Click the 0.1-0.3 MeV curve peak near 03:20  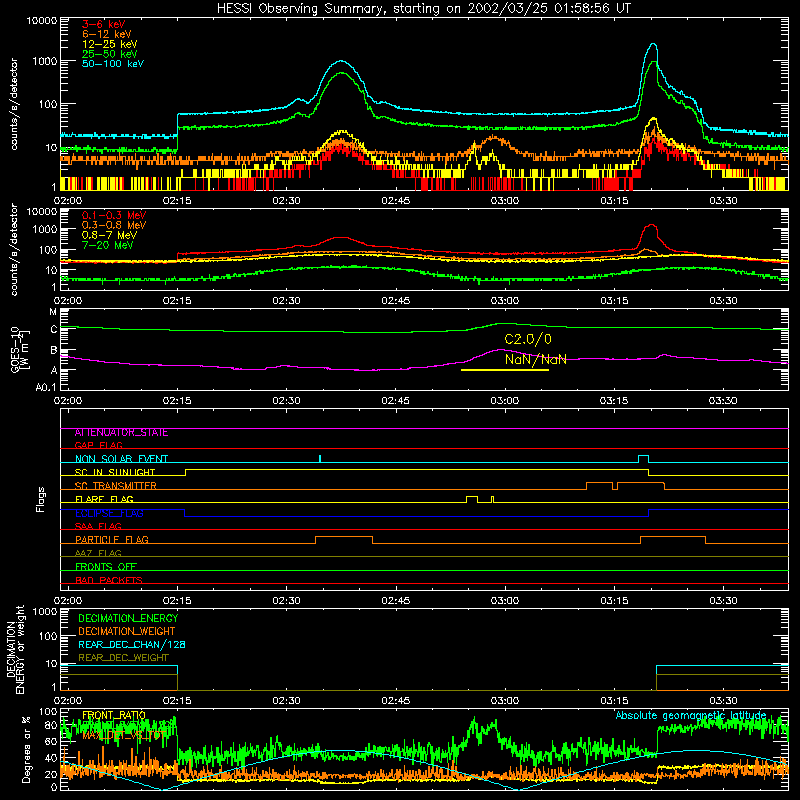click(651, 226)
